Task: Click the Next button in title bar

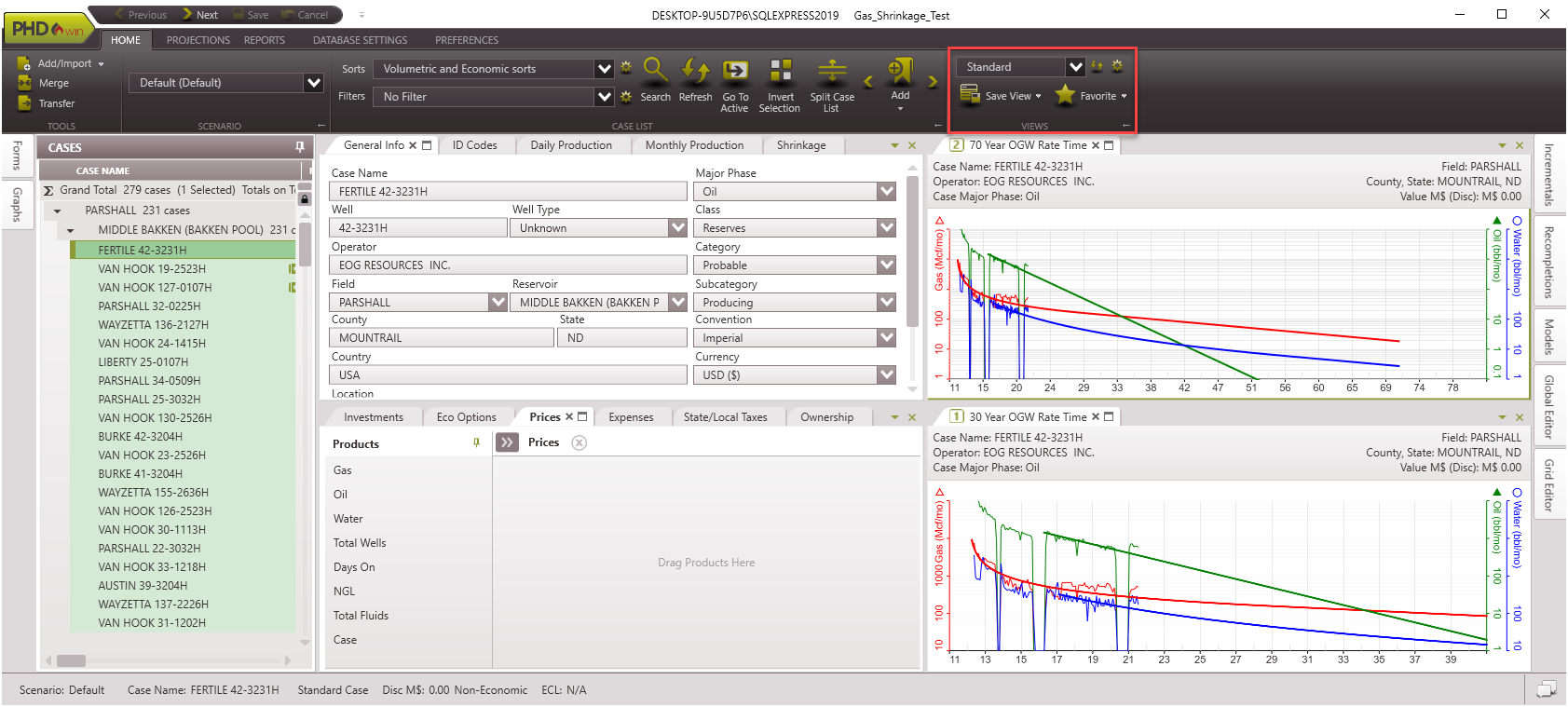Action: (199, 15)
